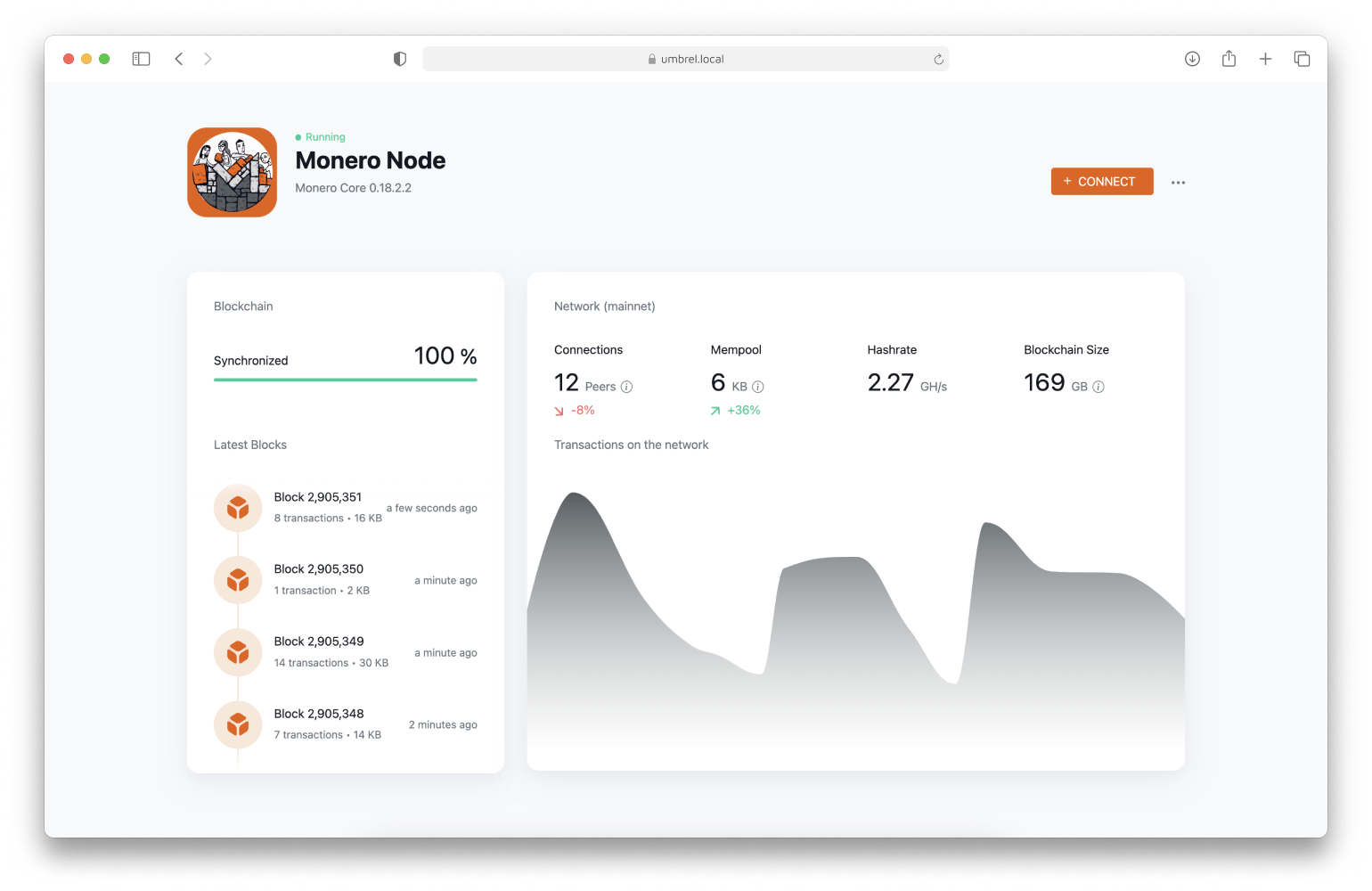Click the 2.27 GH/s hashrate value
The height and width of the screenshot is (891, 1372).
coord(907,383)
